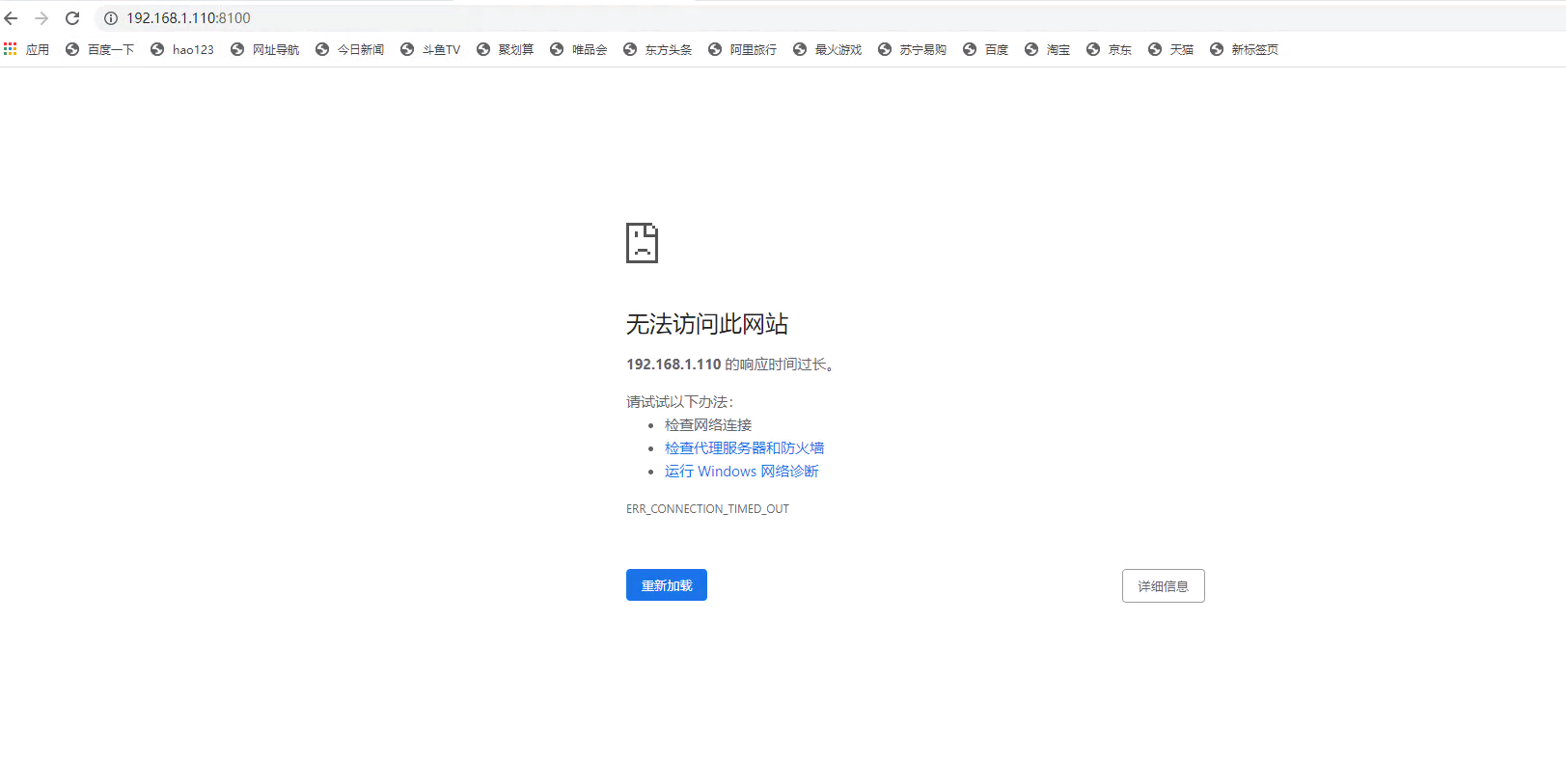Open the 斗鱼TV bookmark
The image size is (1566, 784).
pos(430,49)
